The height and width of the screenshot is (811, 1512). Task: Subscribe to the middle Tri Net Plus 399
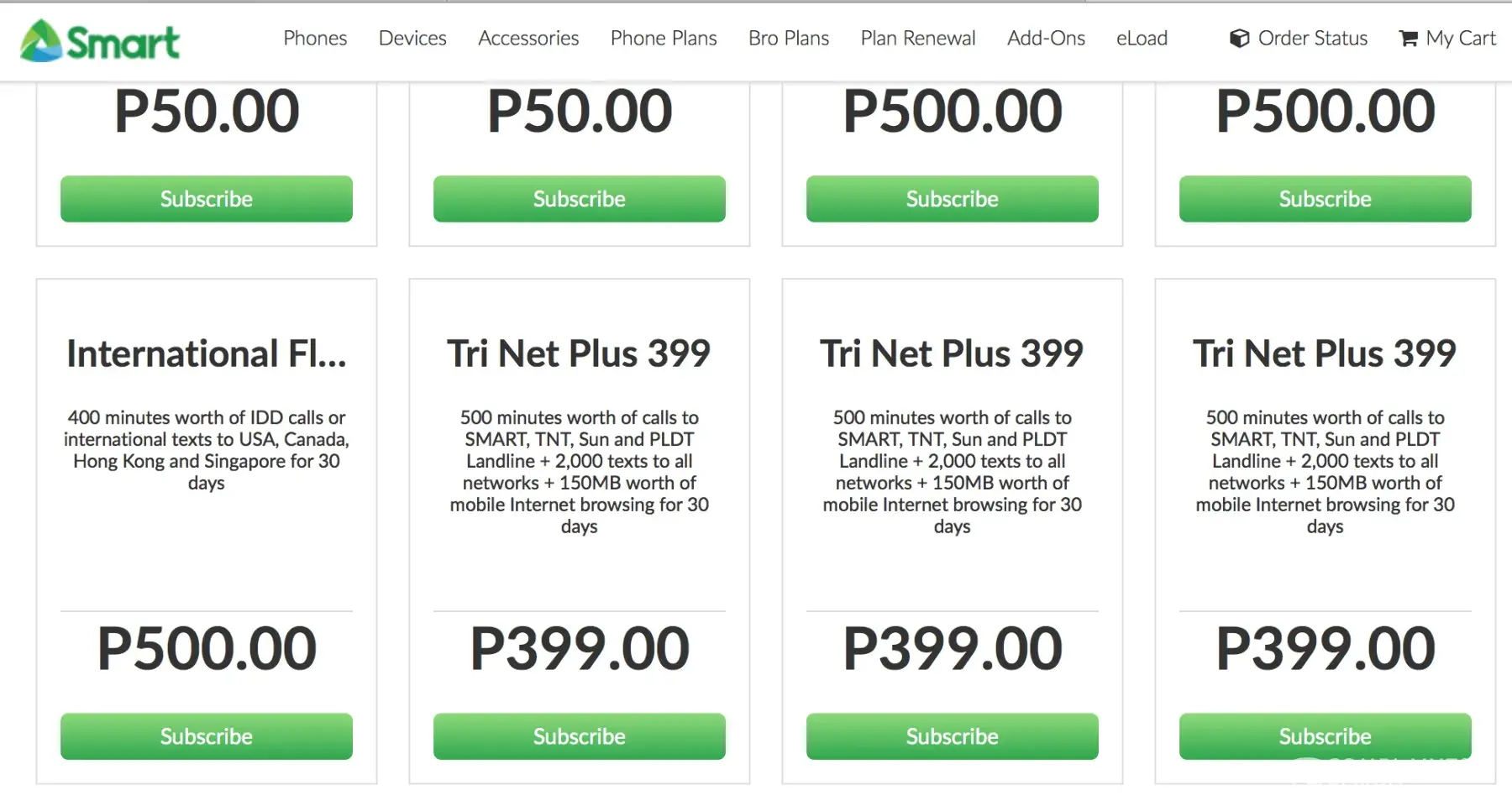click(953, 736)
